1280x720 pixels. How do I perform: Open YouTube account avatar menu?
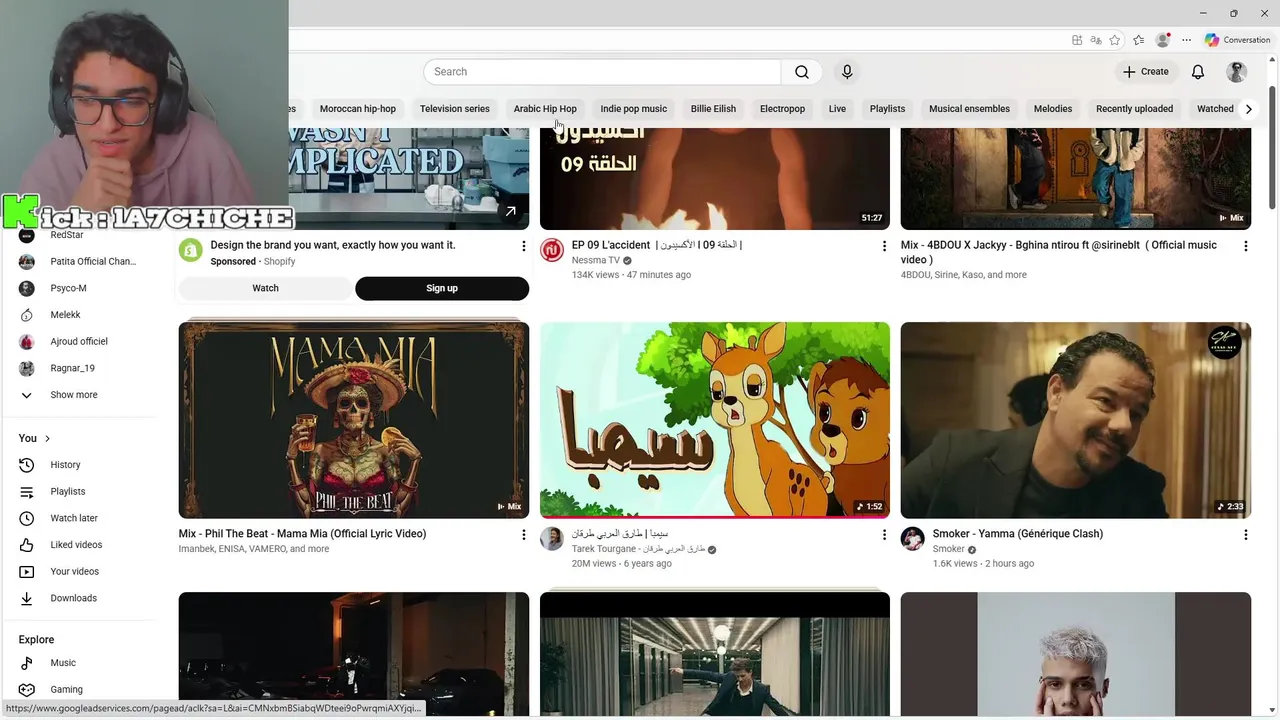1237,72
